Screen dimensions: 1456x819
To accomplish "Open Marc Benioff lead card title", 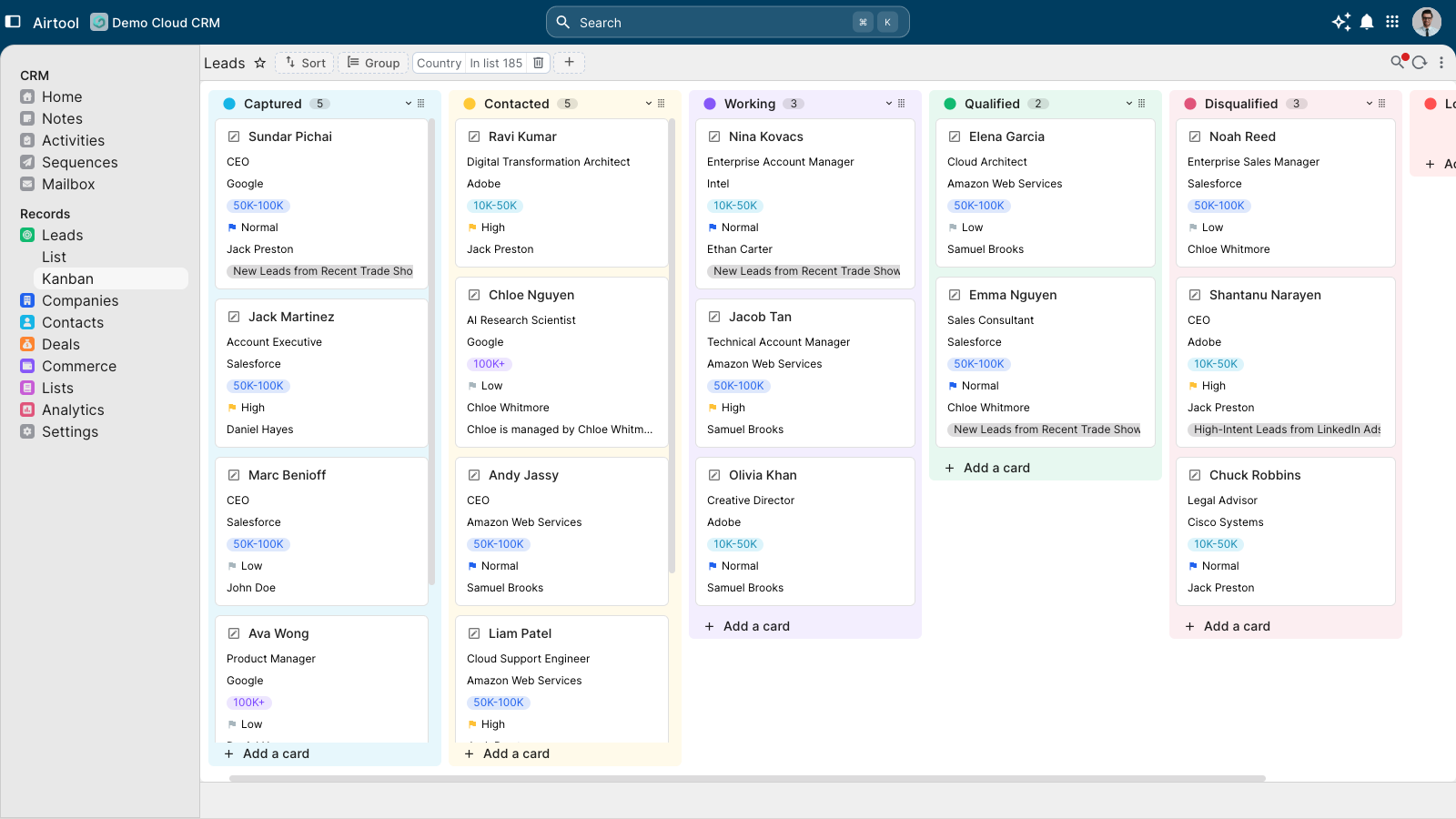I will pos(287,475).
